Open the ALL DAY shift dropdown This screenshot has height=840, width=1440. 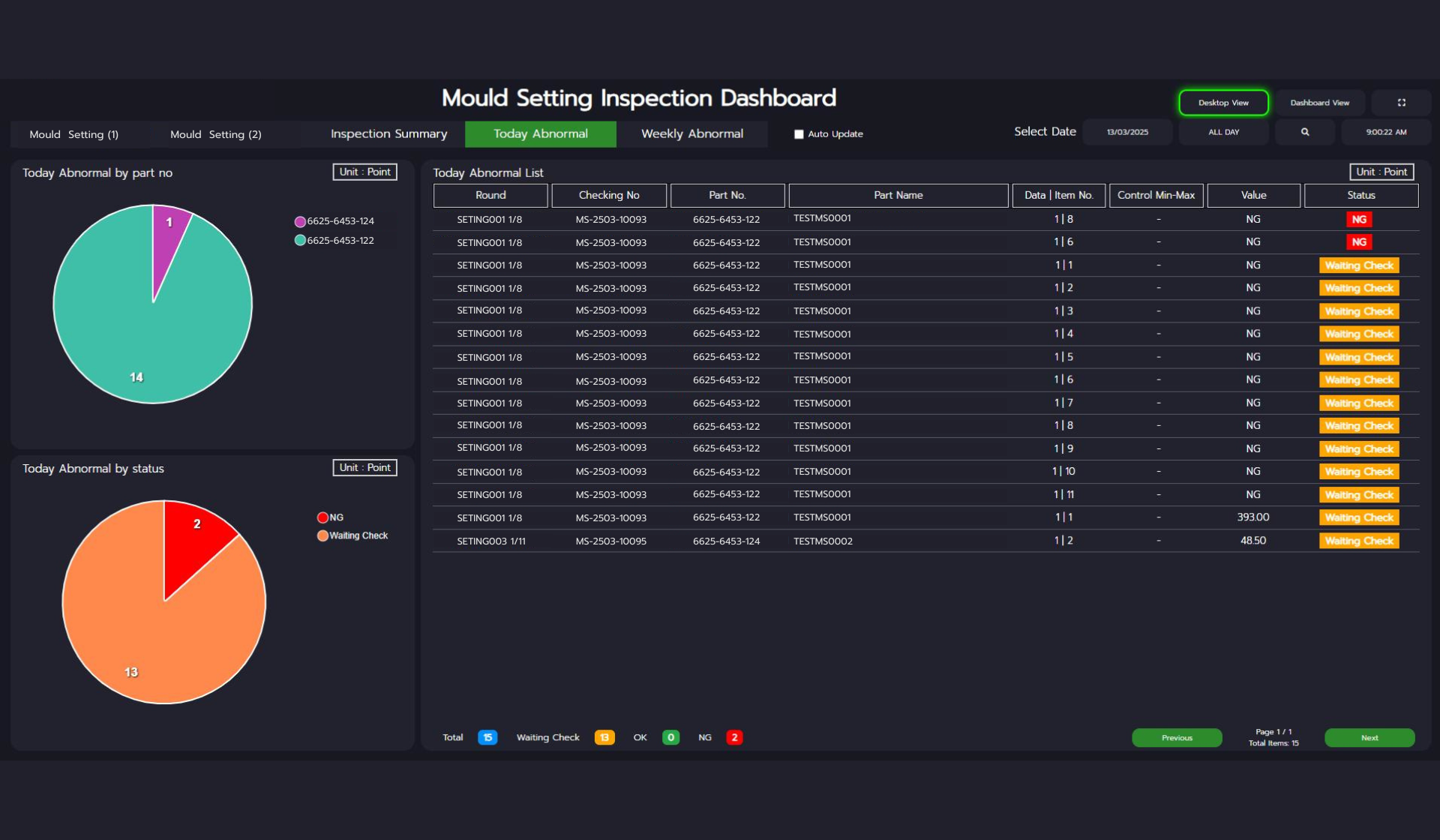pyautogui.click(x=1223, y=132)
